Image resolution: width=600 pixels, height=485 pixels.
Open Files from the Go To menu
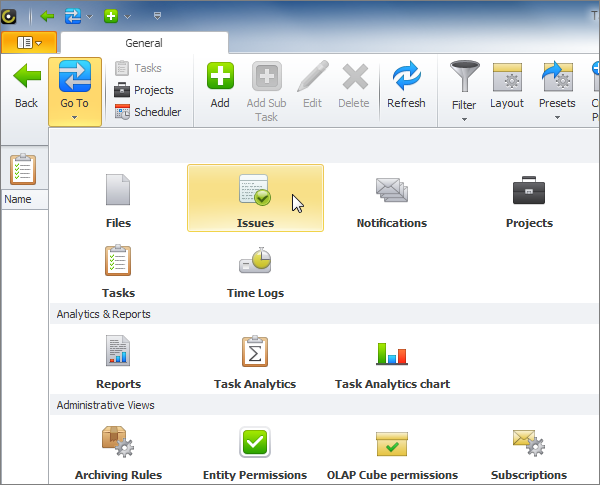[x=118, y=198]
